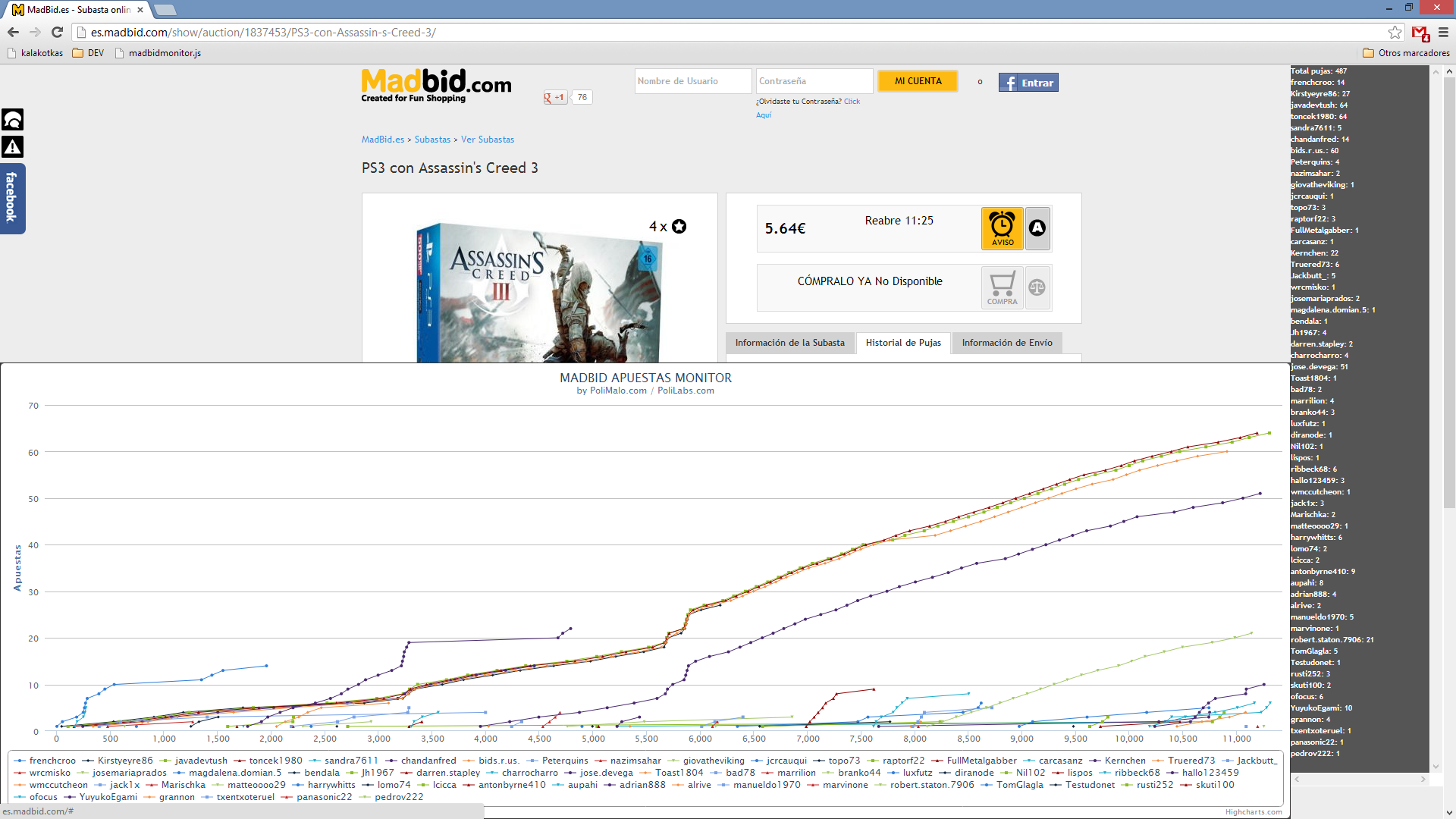Screen dimensions: 1456x819
Task: Select the MadBid.es browser tab
Action: (76, 10)
